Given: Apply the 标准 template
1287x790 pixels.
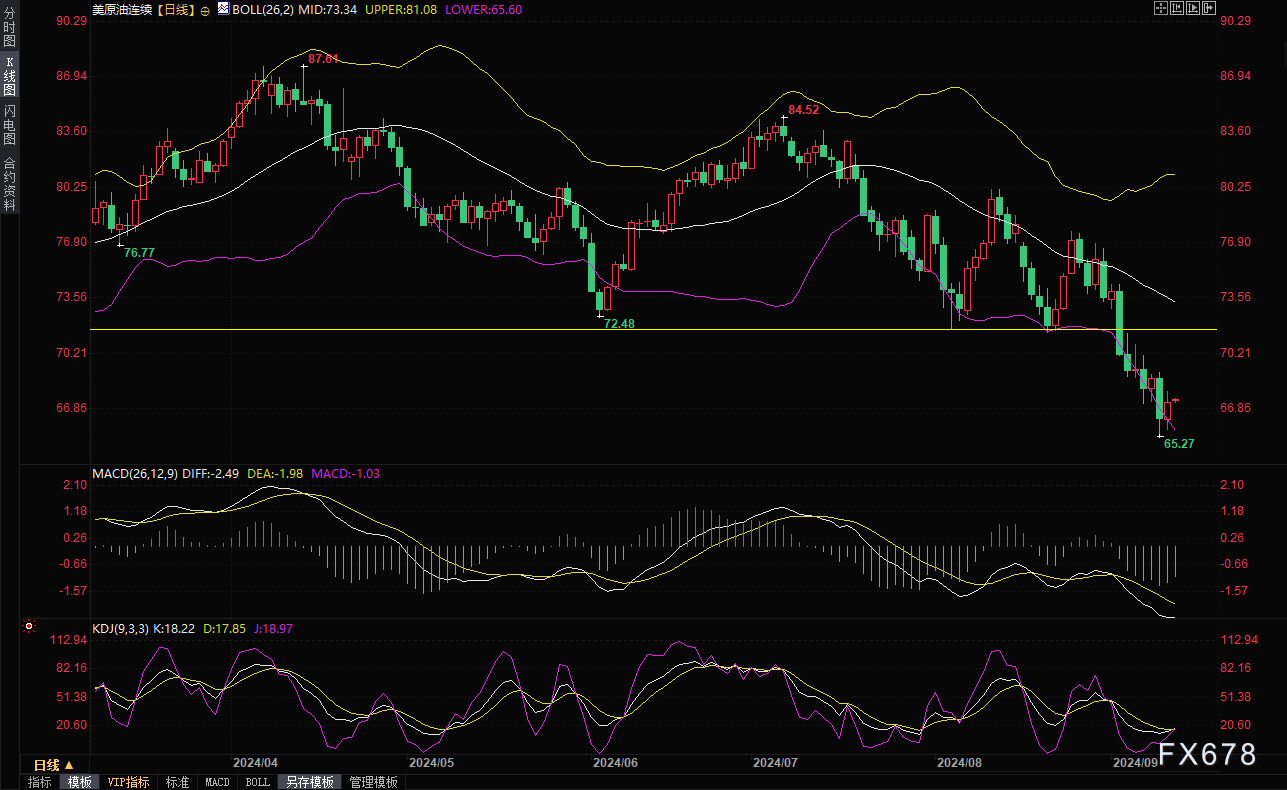Looking at the screenshot, I should pyautogui.click(x=177, y=782).
